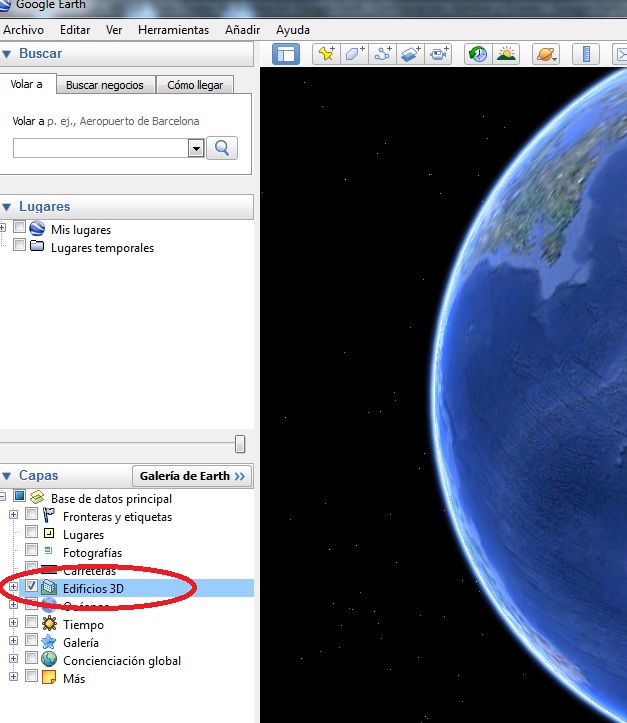Select the ruler measurement tool
The image size is (627, 723).
587,54
